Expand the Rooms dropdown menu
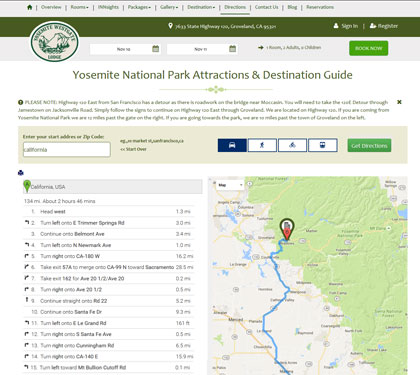The image size is (420, 375). pyautogui.click(x=80, y=7)
